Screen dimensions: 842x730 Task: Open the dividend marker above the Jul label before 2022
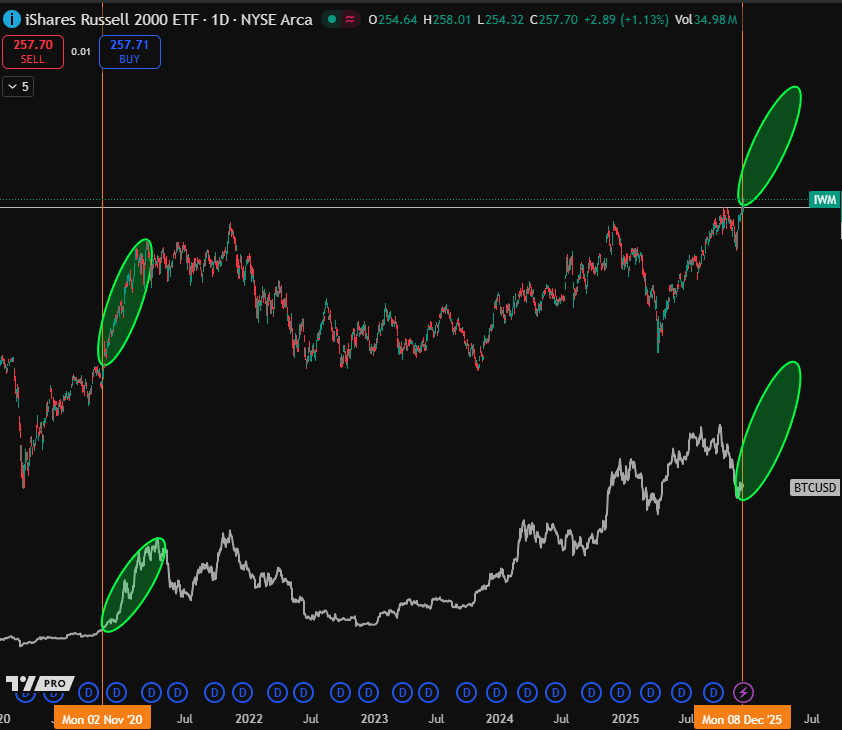pyautogui.click(x=178, y=692)
